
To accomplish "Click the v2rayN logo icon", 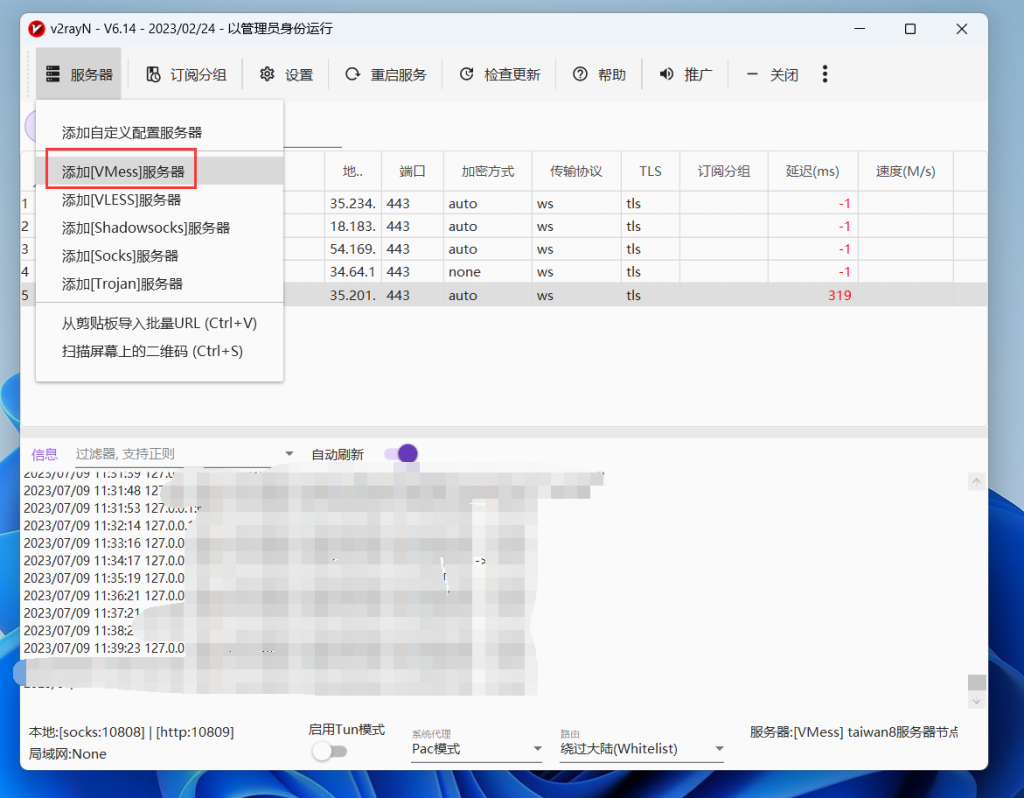I will click(x=37, y=29).
